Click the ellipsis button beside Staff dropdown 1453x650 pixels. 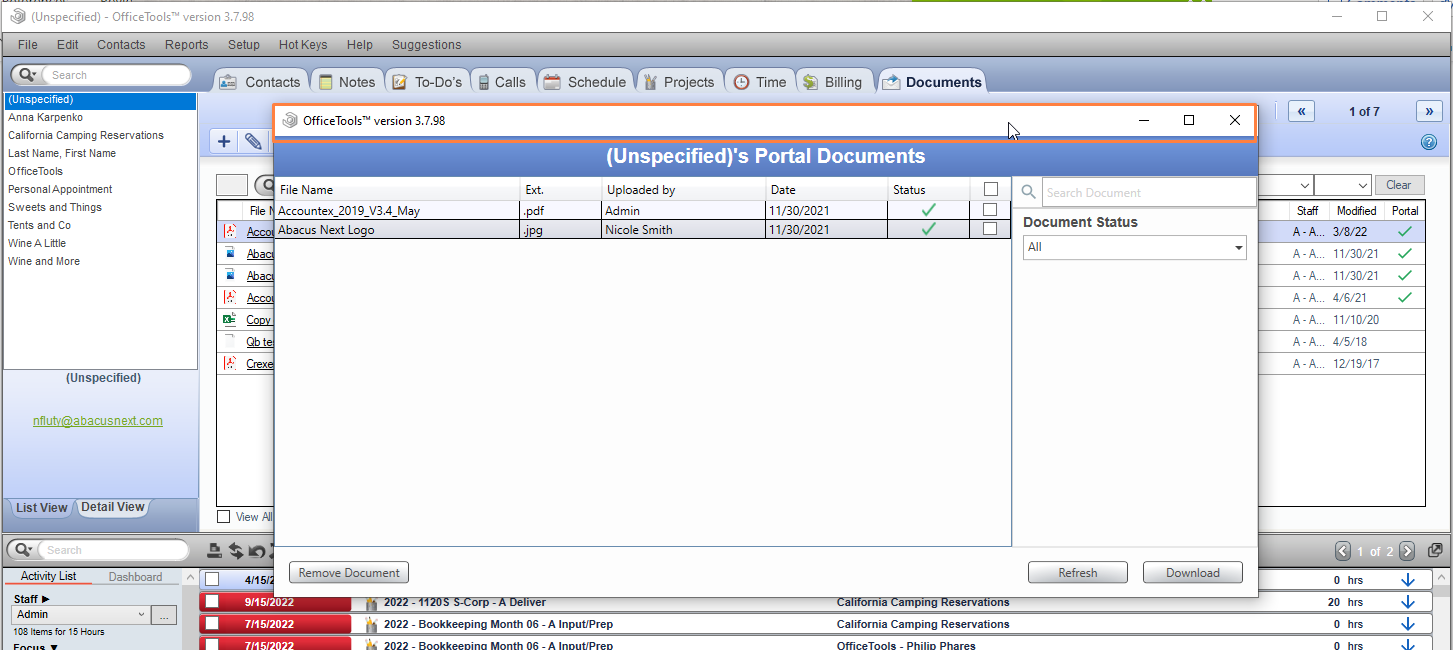click(x=165, y=615)
